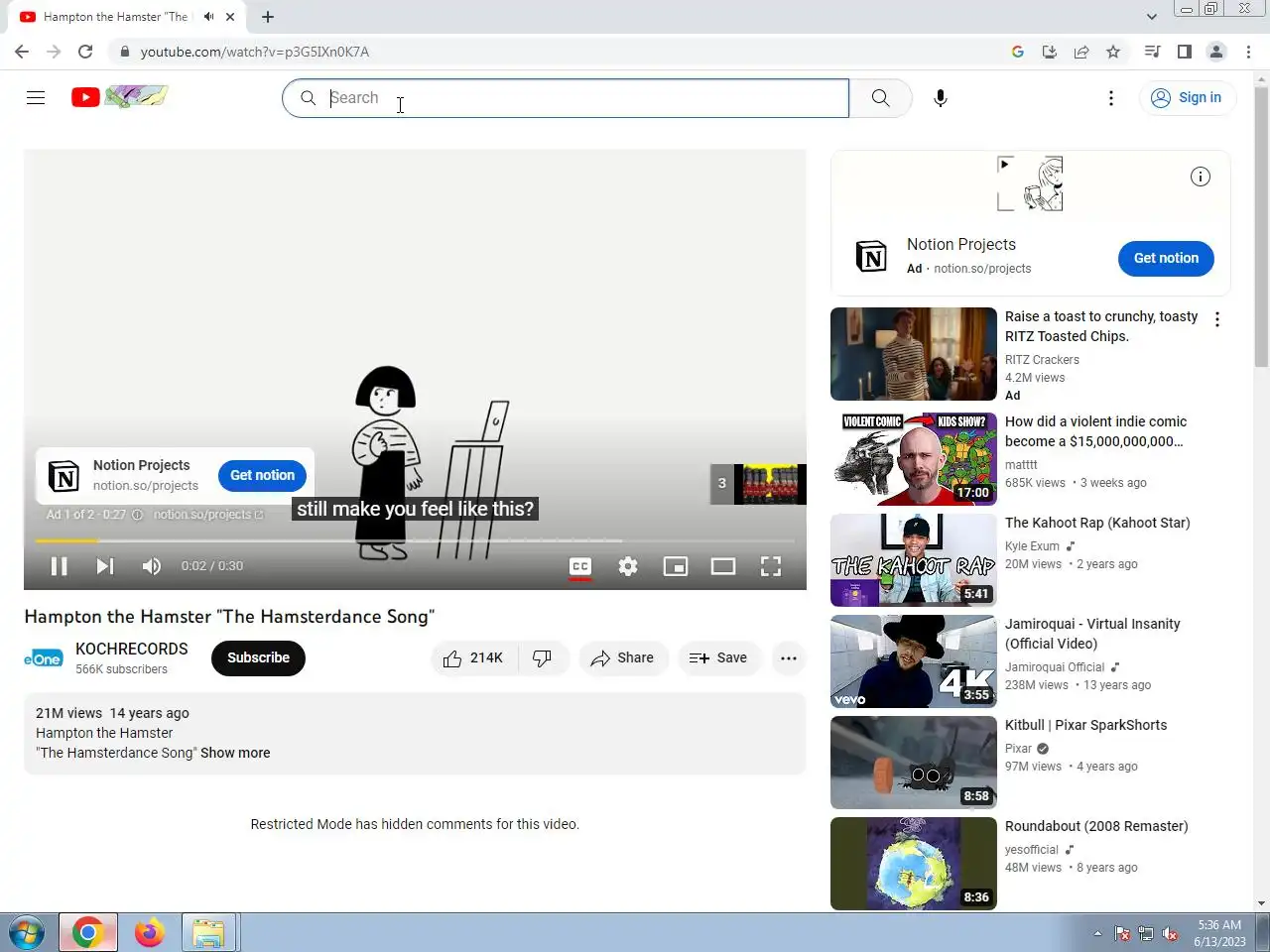
Task: Click share page icon in address bar
Action: pyautogui.click(x=1081, y=52)
